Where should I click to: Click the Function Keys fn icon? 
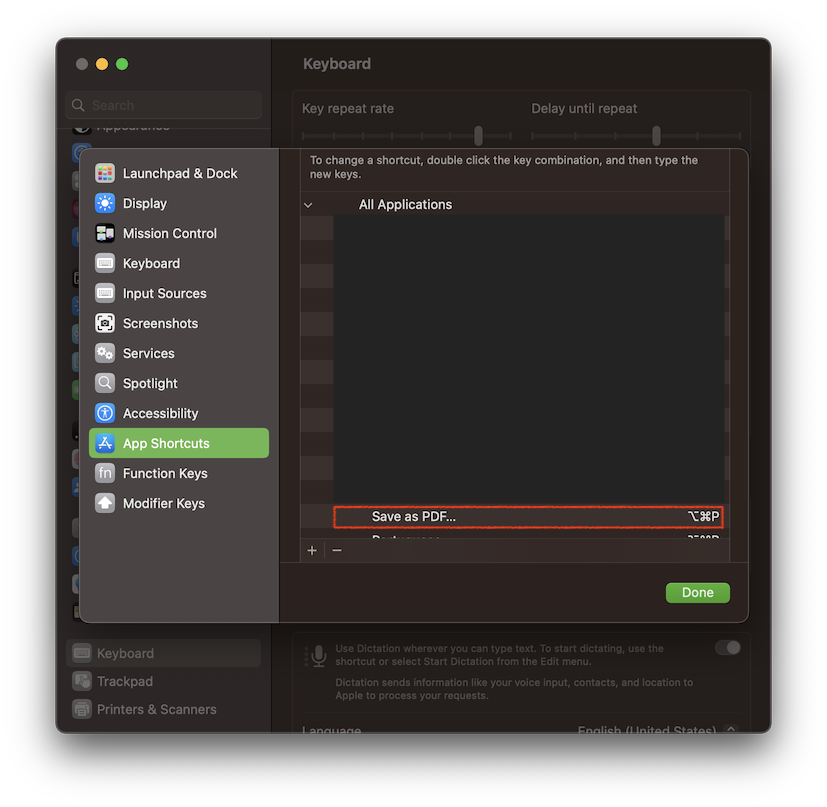pyautogui.click(x=105, y=474)
